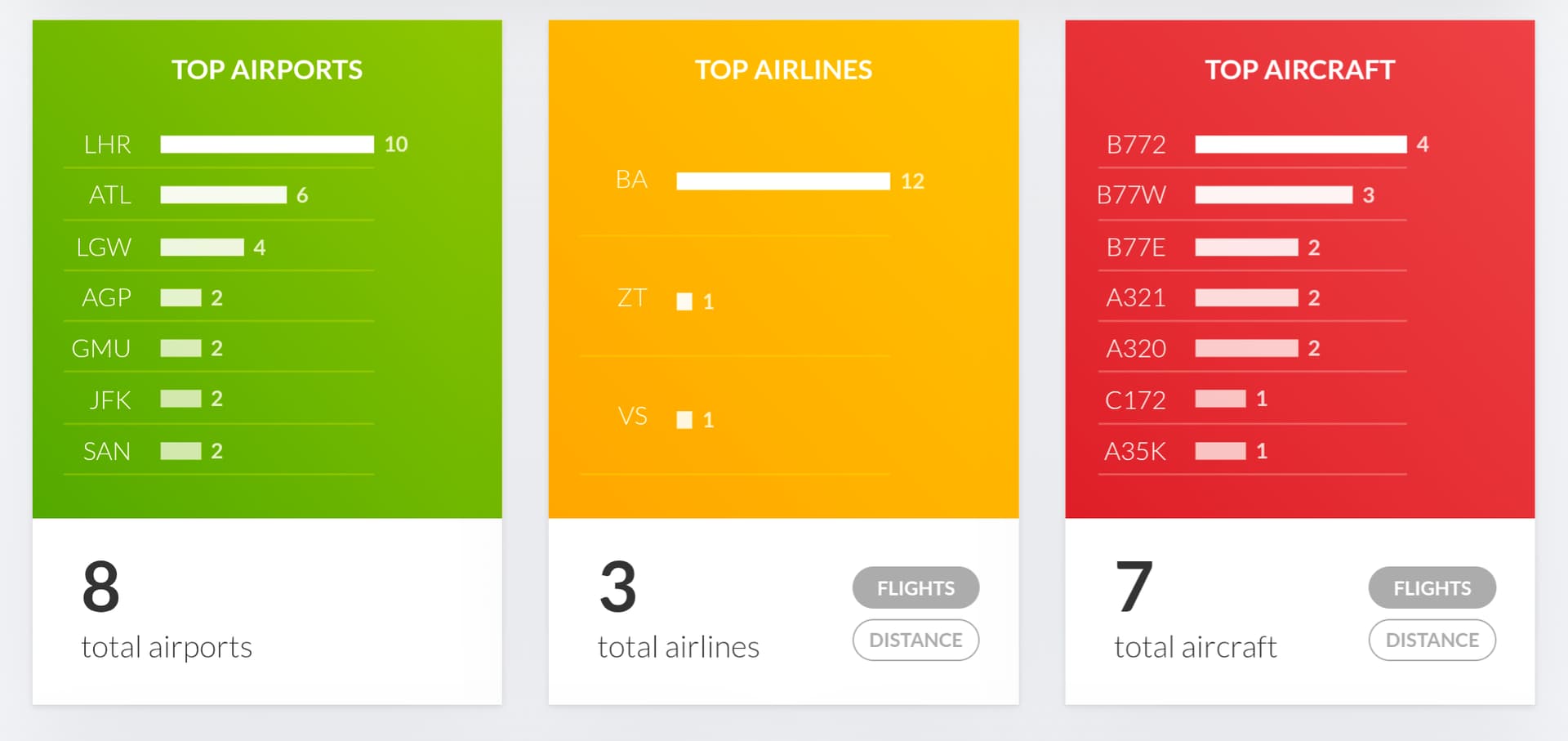Viewport: 1568px width, 741px height.
Task: Select the ATL airport row label
Action: (110, 195)
